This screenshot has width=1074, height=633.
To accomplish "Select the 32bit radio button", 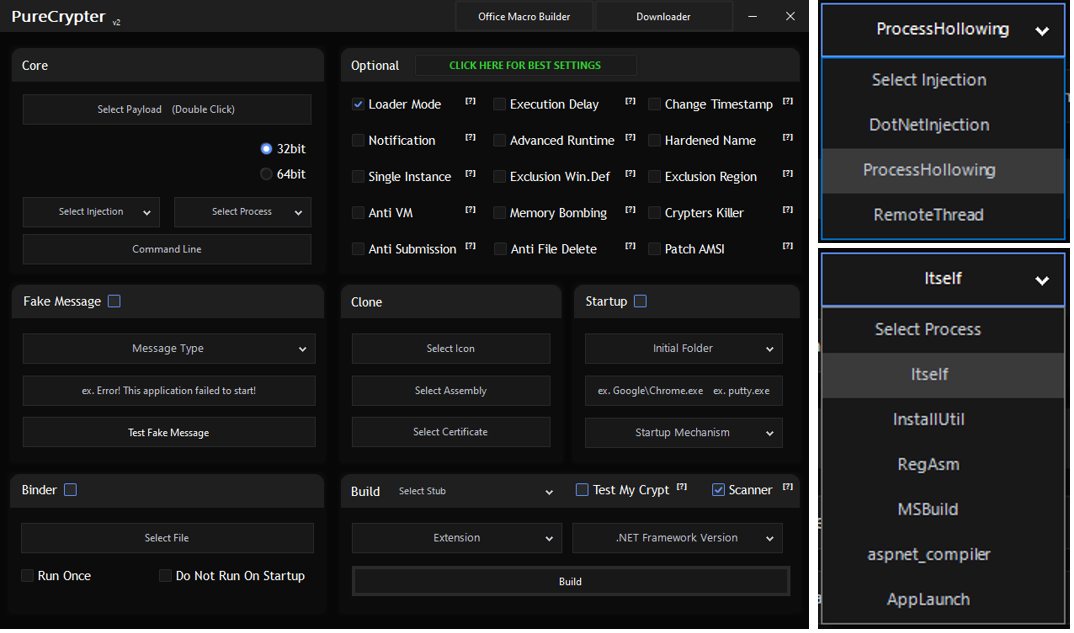I will pos(266,149).
